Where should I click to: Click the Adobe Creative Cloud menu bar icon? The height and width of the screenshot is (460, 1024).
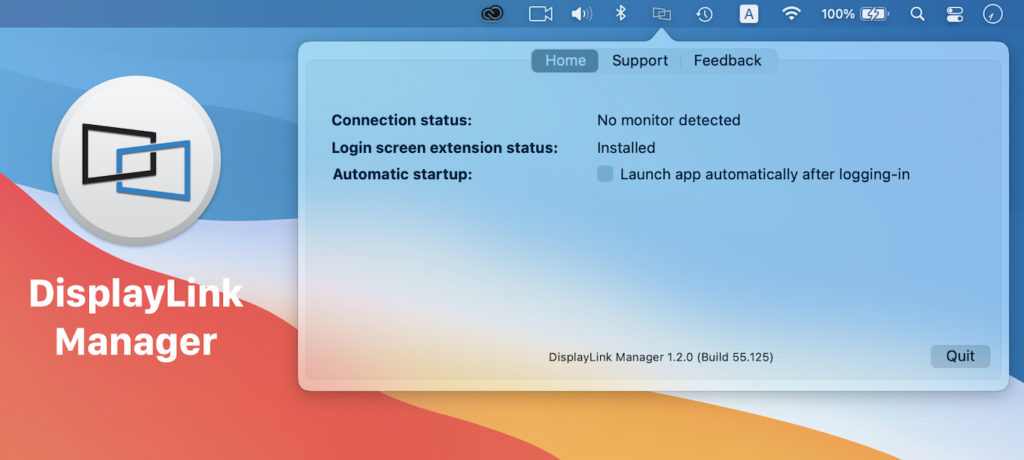[x=492, y=14]
